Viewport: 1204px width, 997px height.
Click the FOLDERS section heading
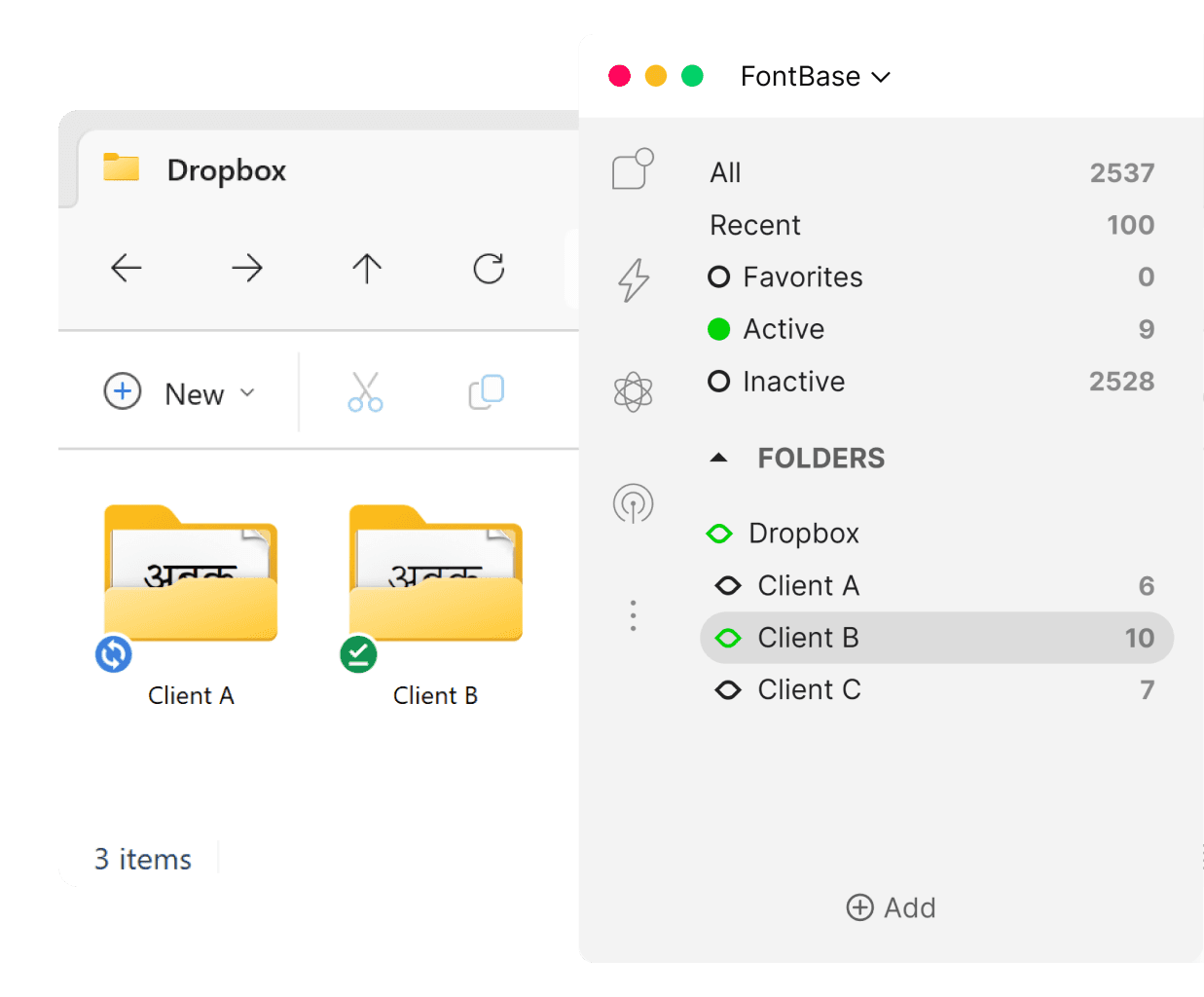tap(821, 458)
